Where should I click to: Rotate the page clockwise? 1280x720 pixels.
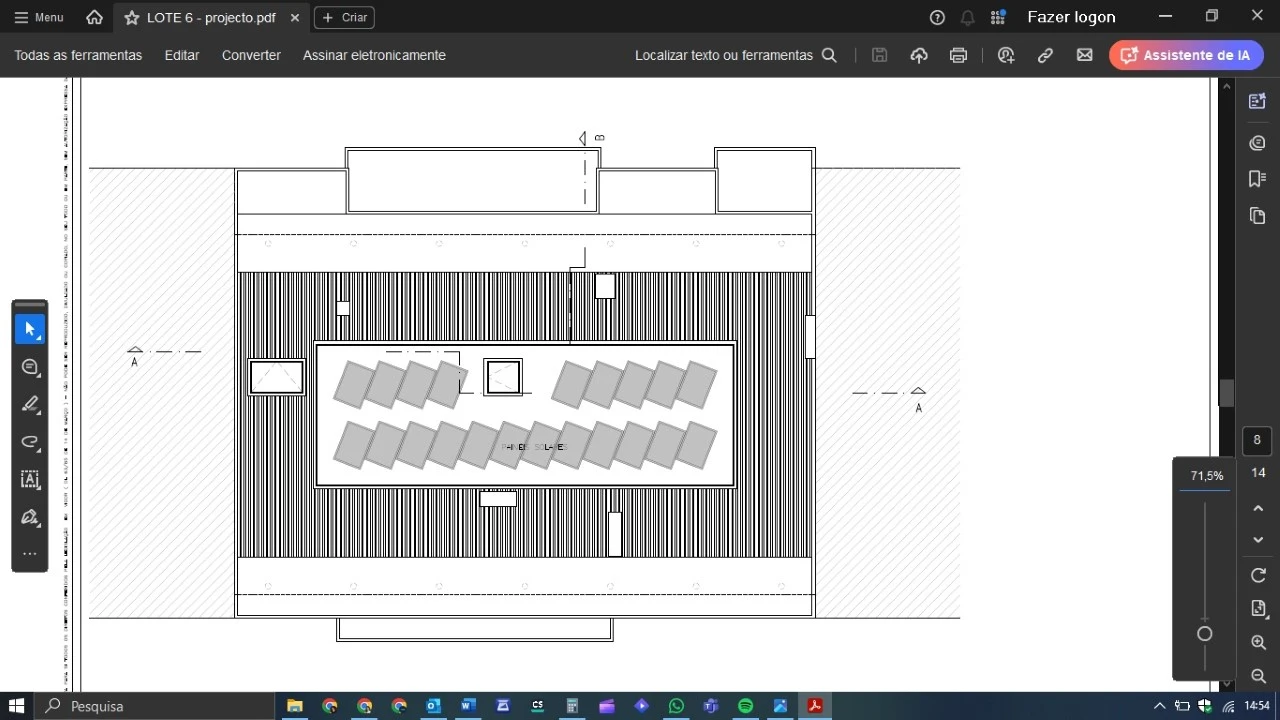point(1258,576)
